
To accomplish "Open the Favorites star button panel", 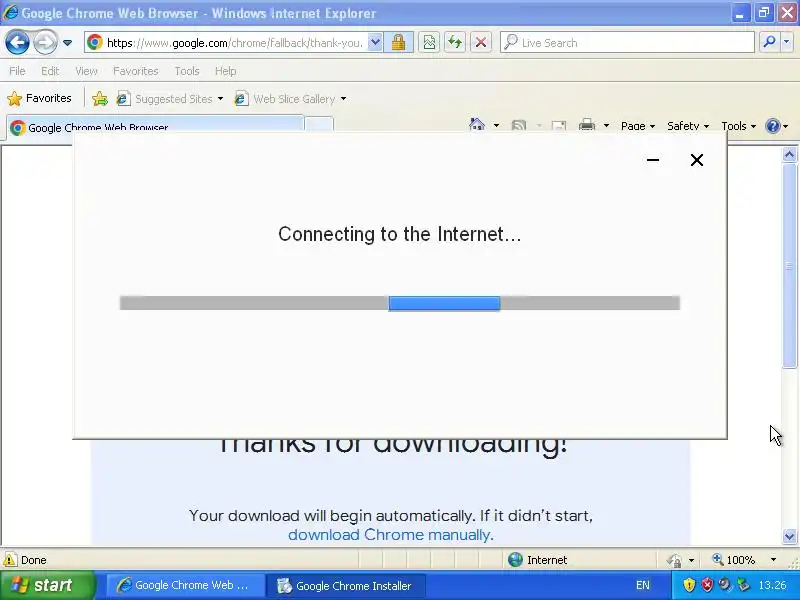I will (x=39, y=98).
